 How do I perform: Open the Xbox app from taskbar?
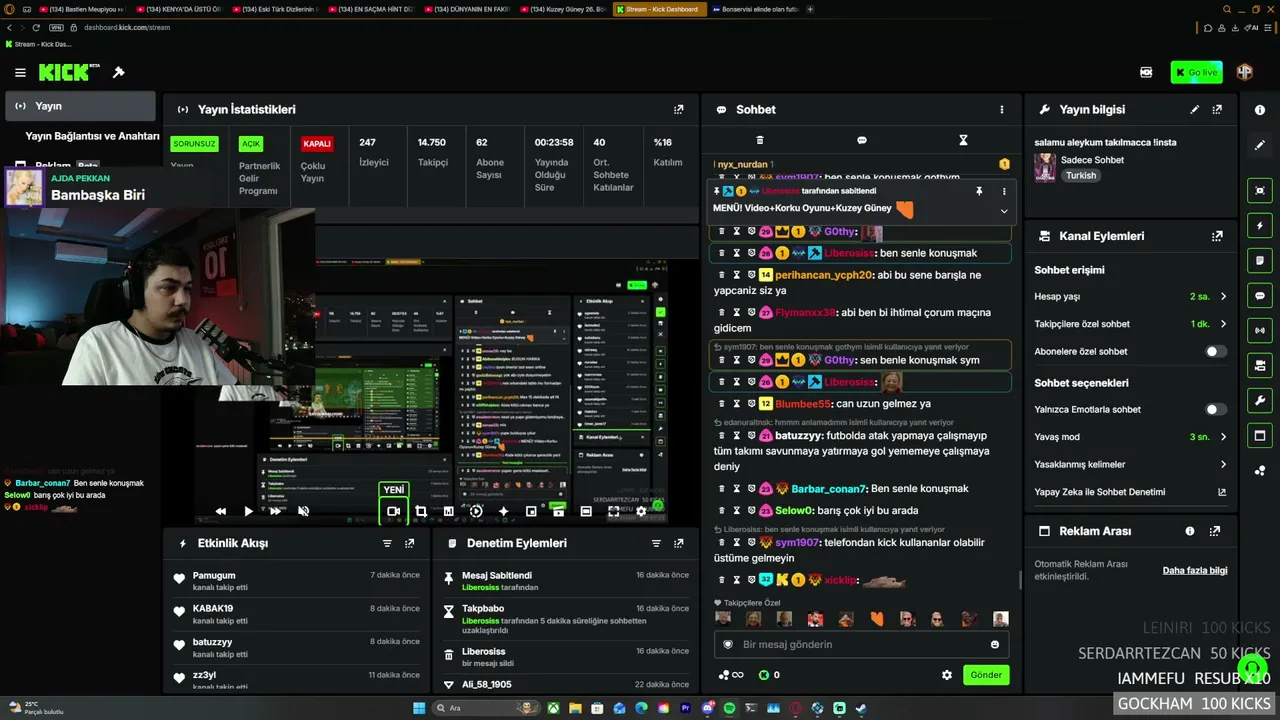tap(553, 708)
